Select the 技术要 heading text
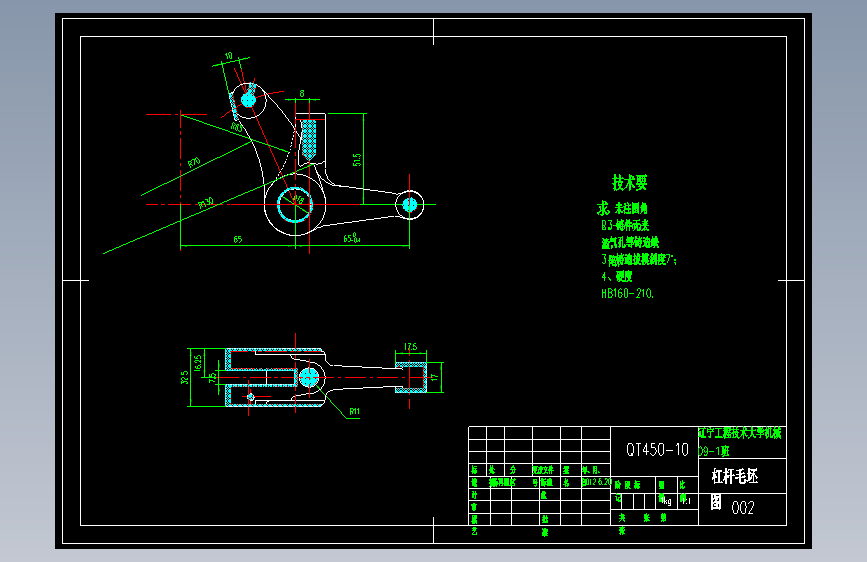Screen dimensions: 867x562 point(629,183)
